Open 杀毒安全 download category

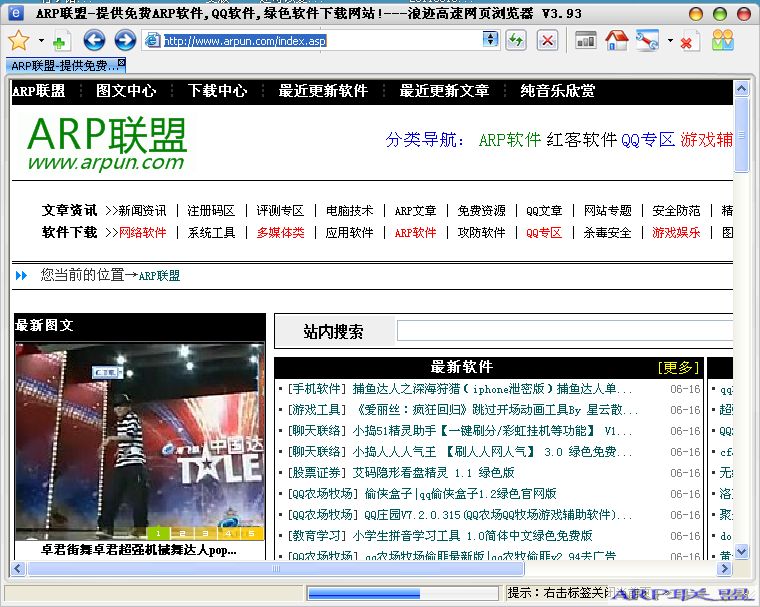coord(607,233)
